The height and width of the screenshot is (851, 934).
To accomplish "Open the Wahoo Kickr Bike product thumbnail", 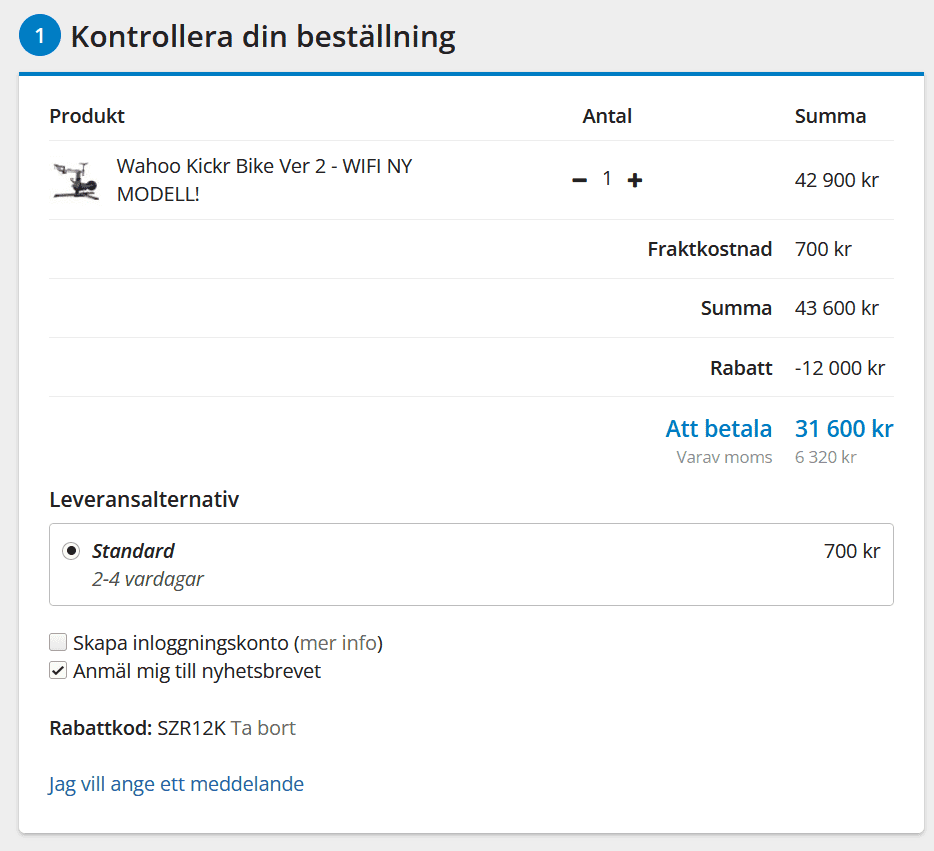I will (x=76, y=180).
